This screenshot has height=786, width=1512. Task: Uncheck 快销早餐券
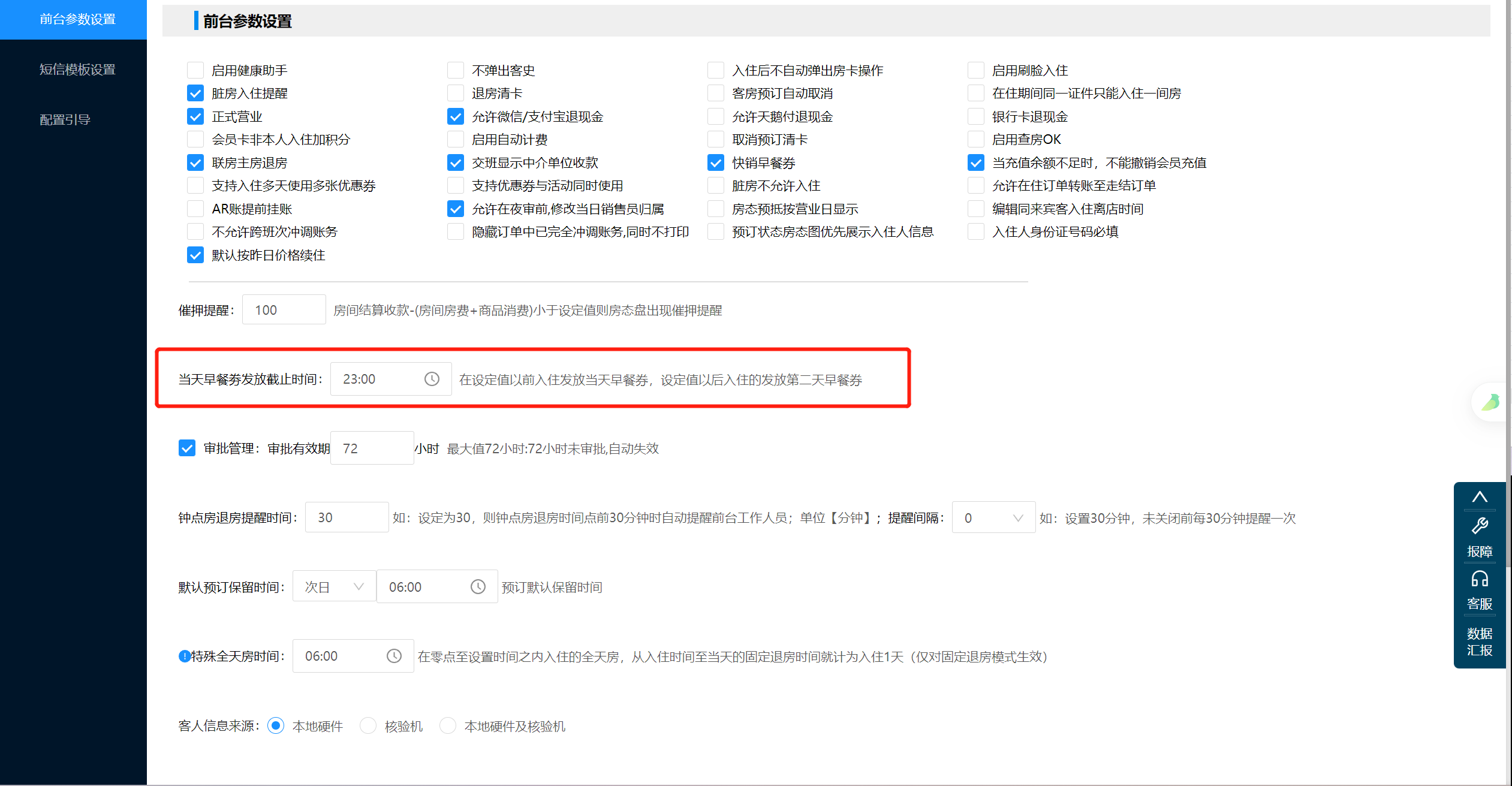[716, 162]
